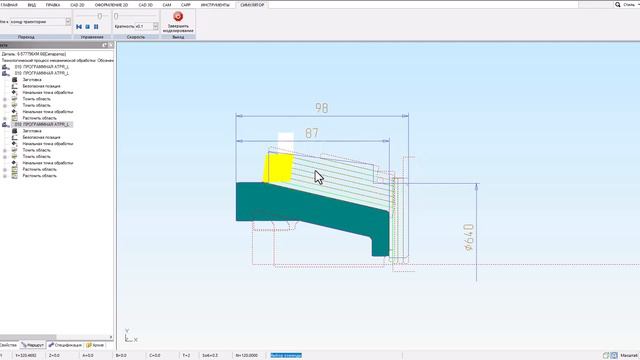The height and width of the screenshot is (360, 640).
Task: Pause the simulation playback
Action: (x=96, y=27)
